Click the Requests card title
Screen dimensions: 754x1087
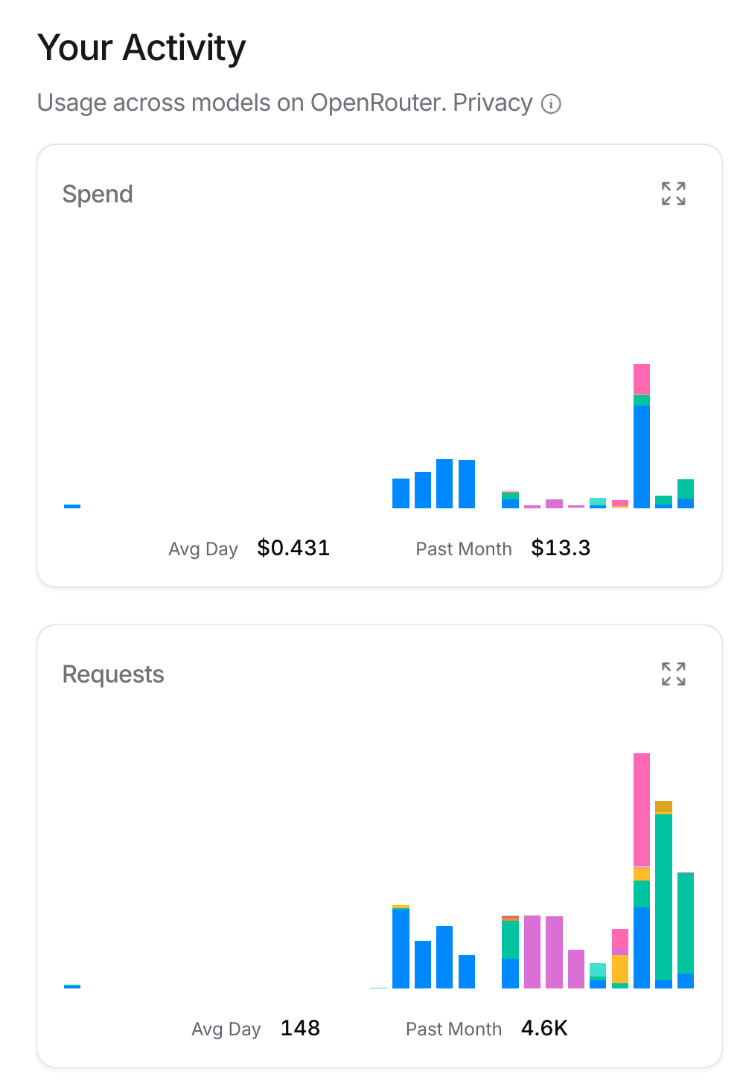click(113, 675)
